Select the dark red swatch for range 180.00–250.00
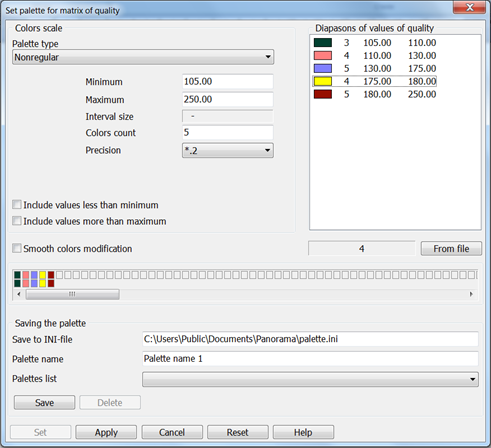The image size is (491, 448). click(323, 94)
